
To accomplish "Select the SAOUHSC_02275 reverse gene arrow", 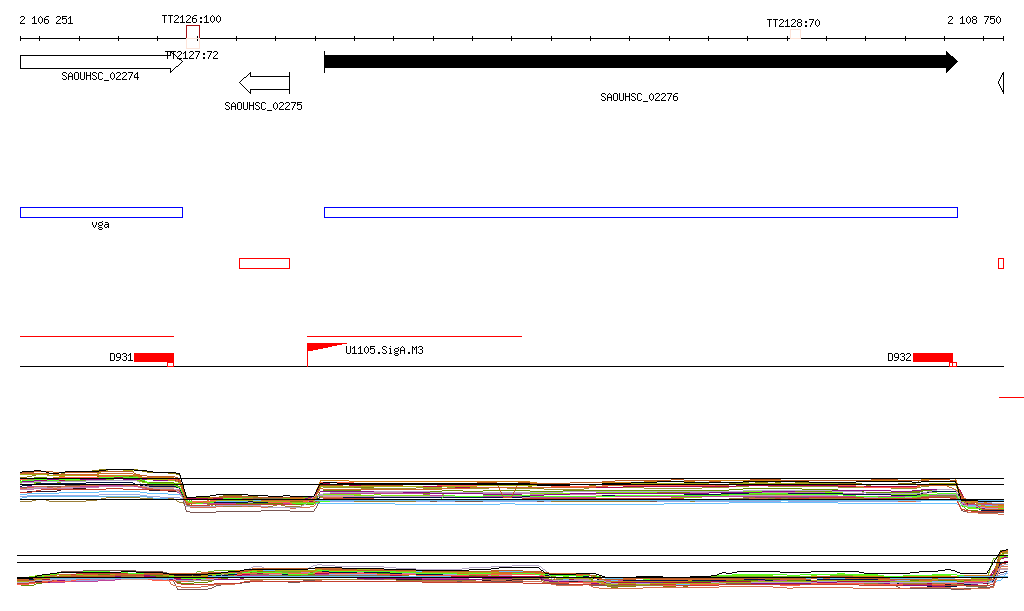I will [x=264, y=83].
